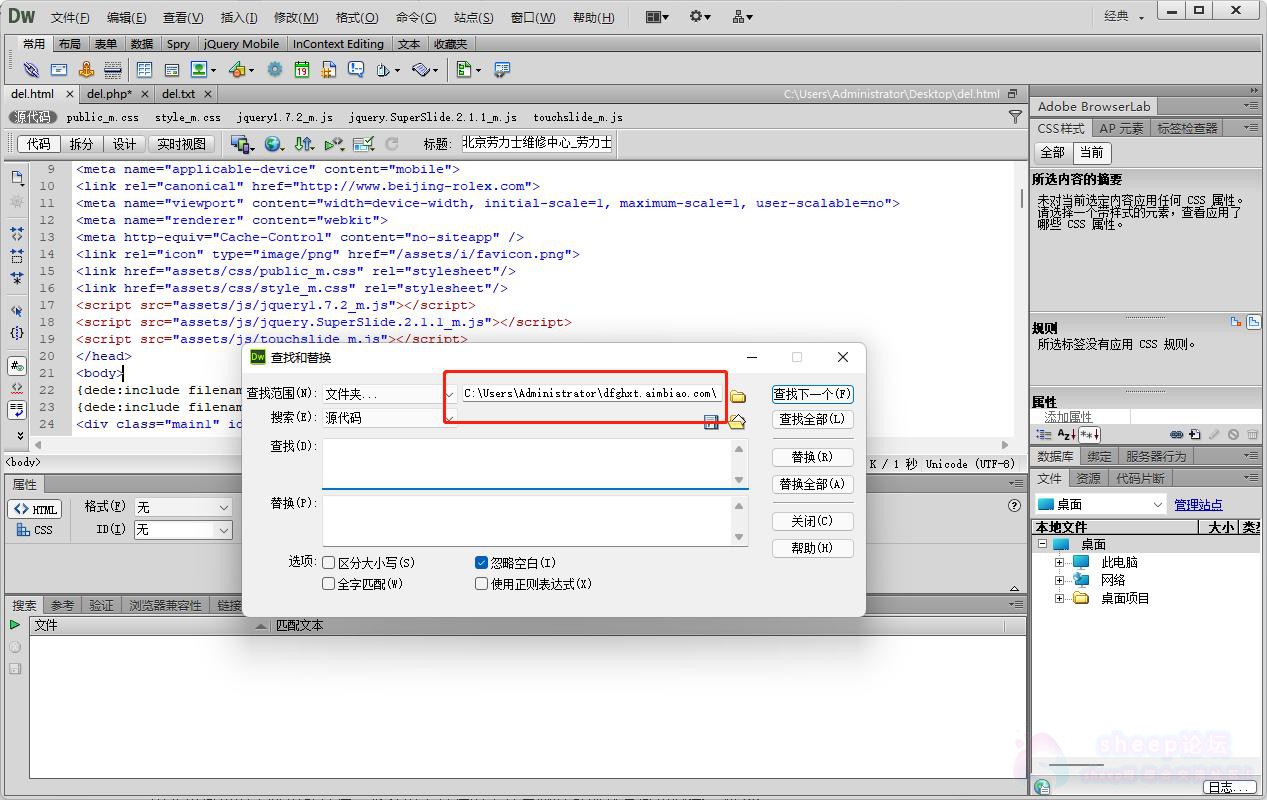Open the File Management arrows icon
The image size is (1267, 800).
point(303,144)
